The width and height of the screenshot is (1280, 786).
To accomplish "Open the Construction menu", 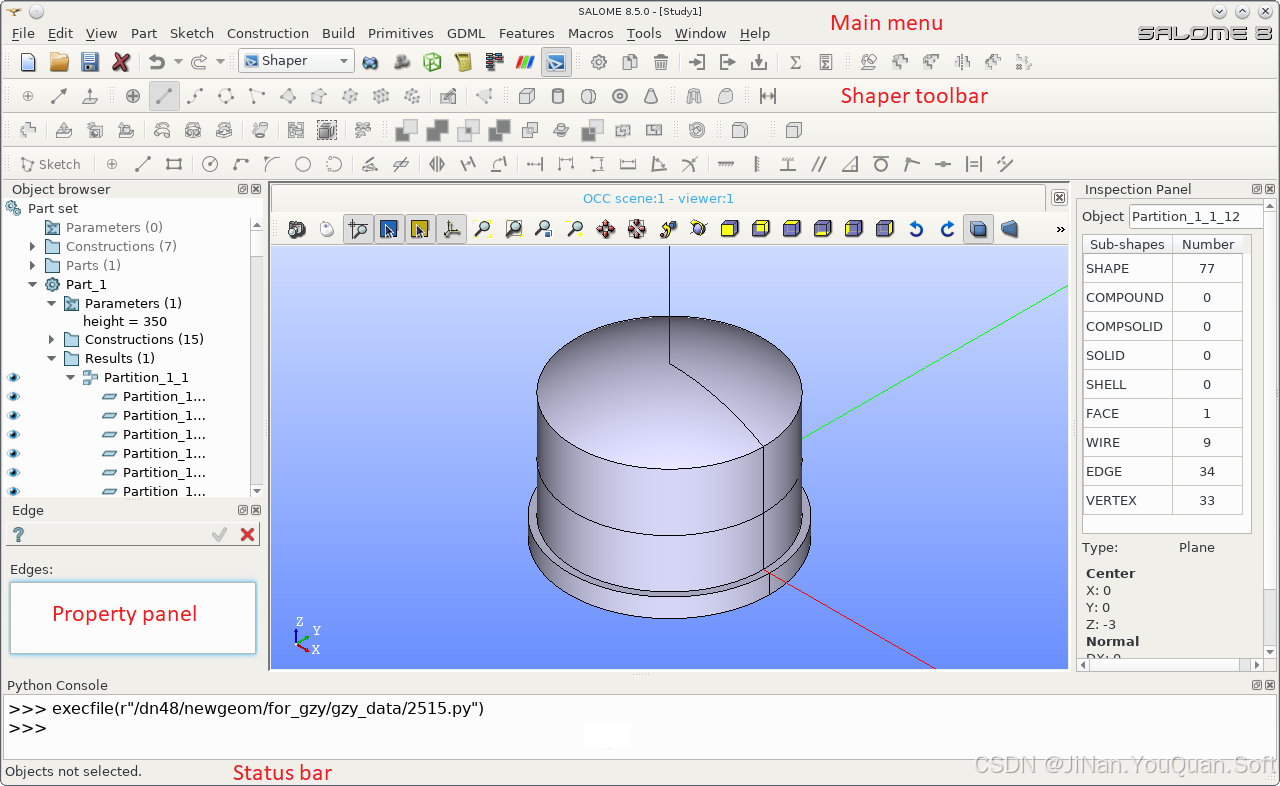I will tap(268, 33).
